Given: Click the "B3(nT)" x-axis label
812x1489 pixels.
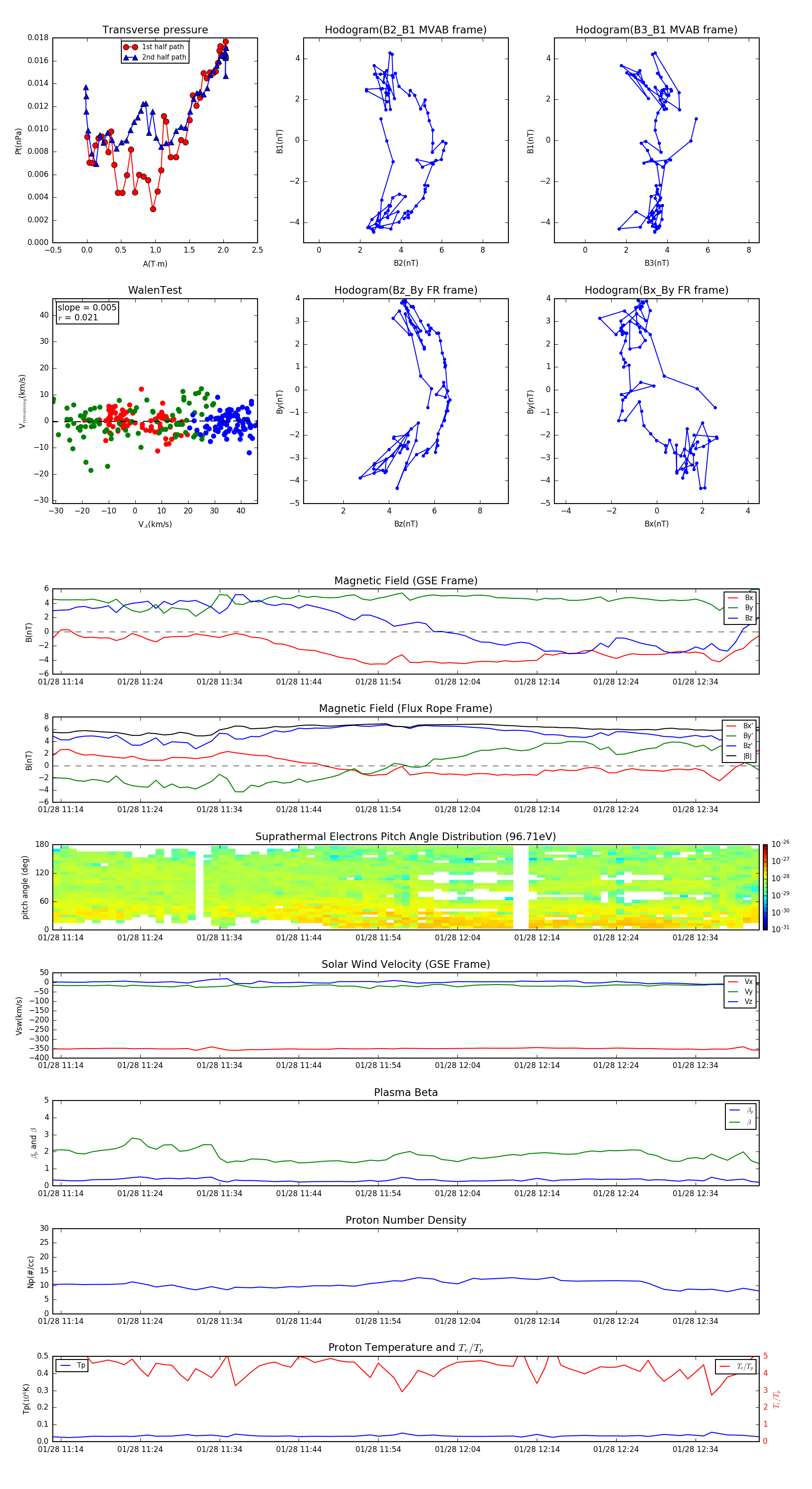Looking at the screenshot, I should (656, 263).
